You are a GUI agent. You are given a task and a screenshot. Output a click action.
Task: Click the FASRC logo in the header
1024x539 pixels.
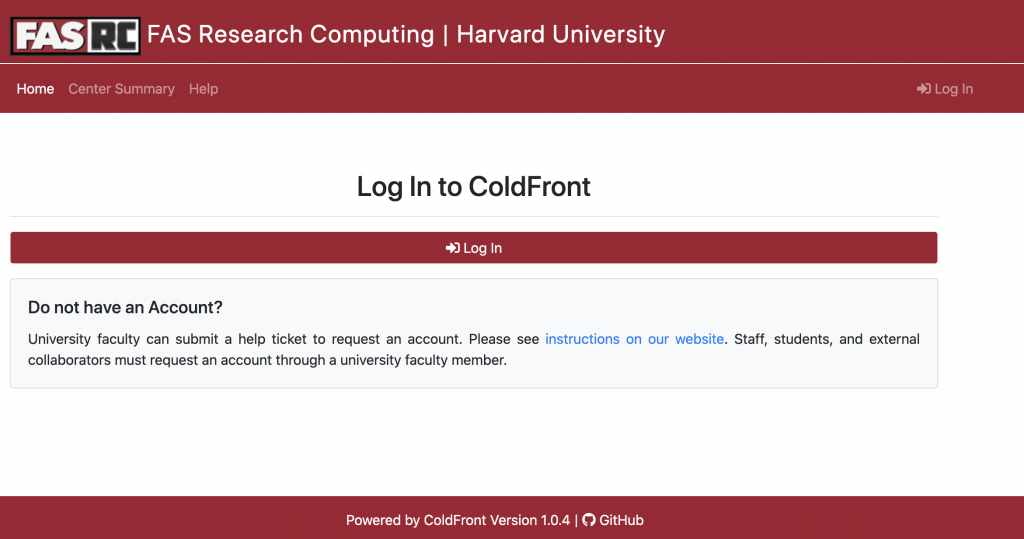pos(75,35)
